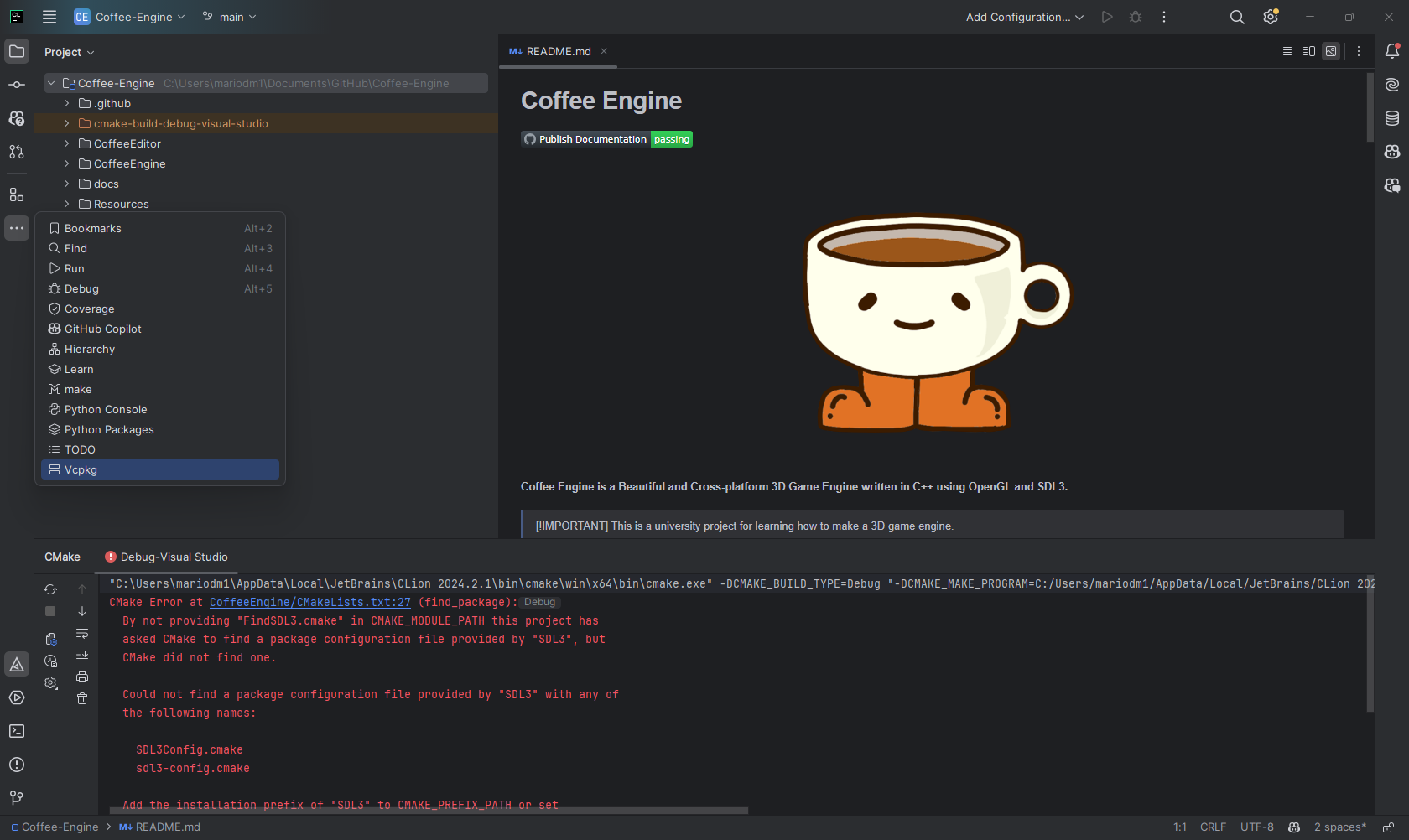Open the Notifications bell
The image size is (1409, 840).
1392,51
